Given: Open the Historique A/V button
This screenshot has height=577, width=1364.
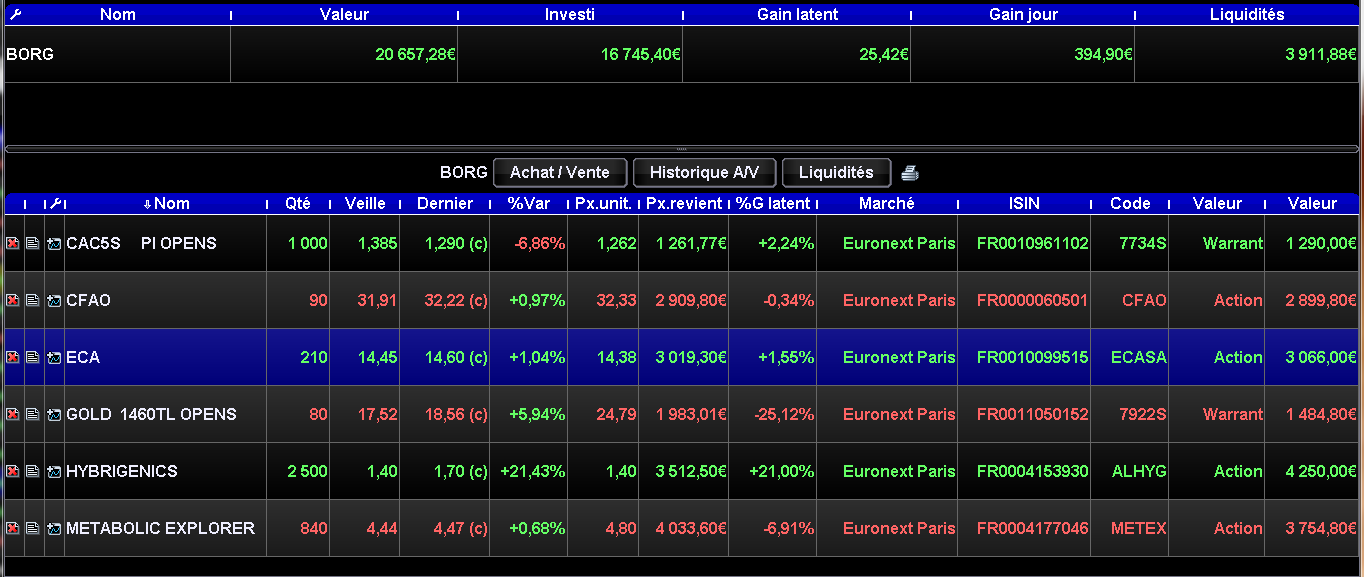Looking at the screenshot, I should tap(704, 172).
